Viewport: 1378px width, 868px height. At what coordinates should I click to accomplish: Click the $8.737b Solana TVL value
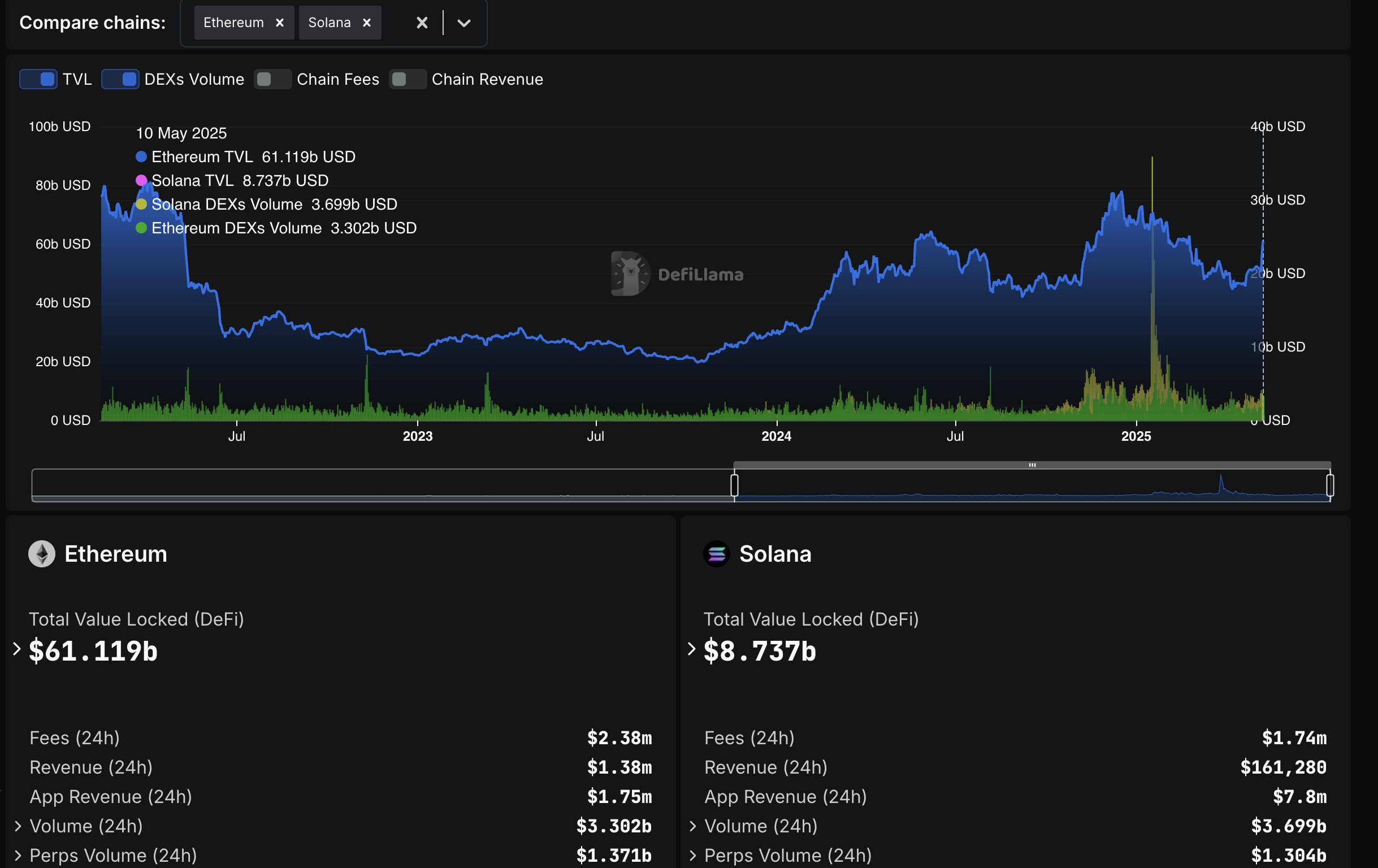click(x=760, y=651)
